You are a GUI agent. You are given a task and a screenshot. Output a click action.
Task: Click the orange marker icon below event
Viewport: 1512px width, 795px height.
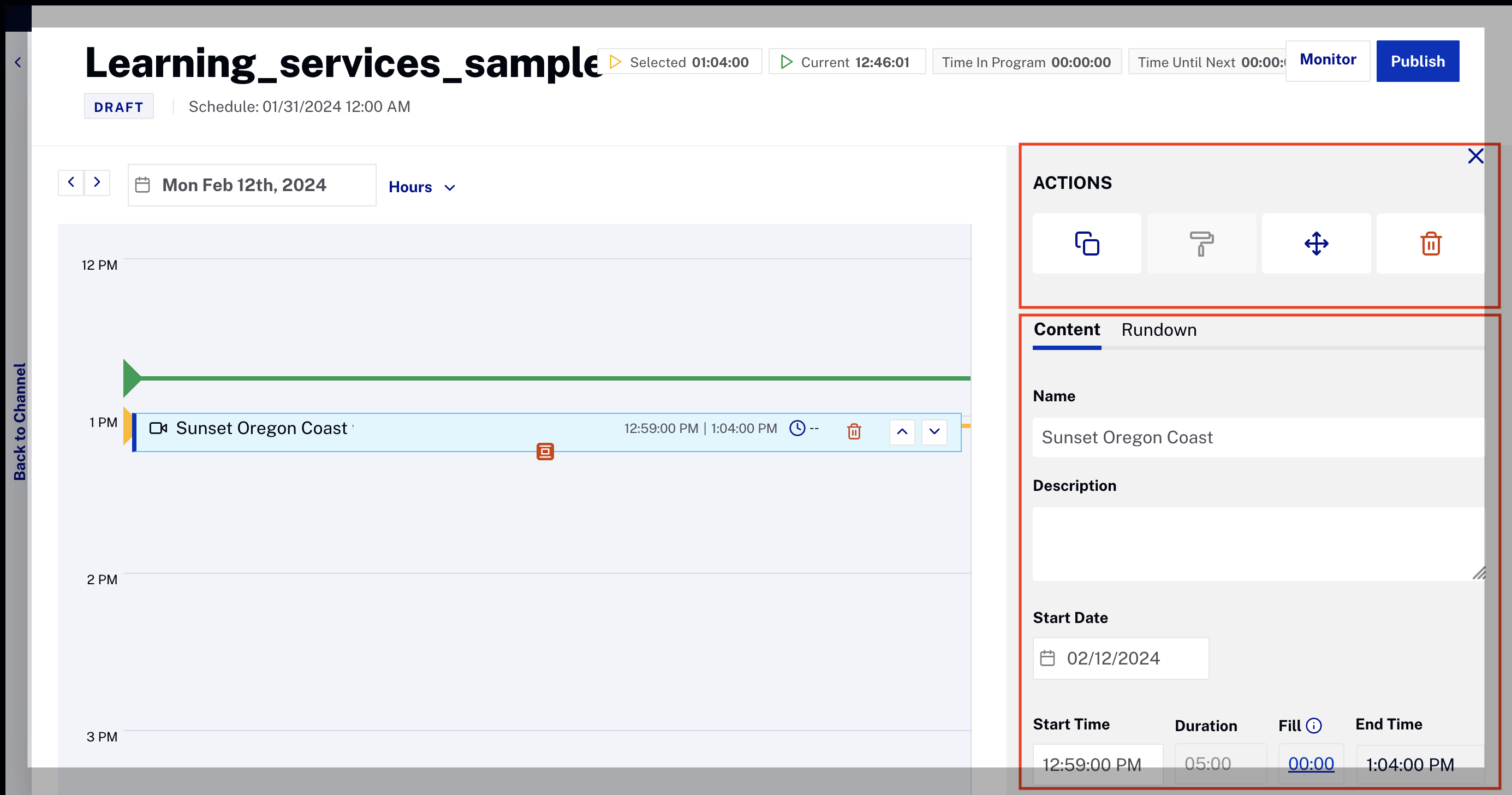pos(545,452)
